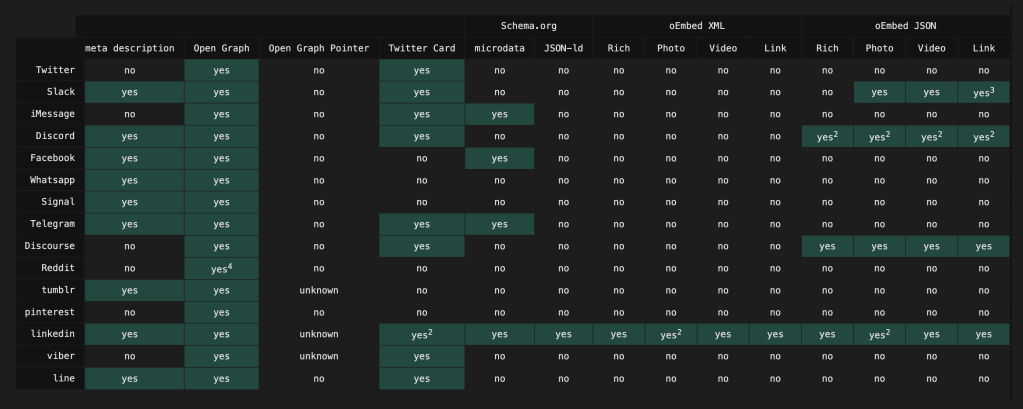Click the "unknown" cell in the viber row

(318, 356)
